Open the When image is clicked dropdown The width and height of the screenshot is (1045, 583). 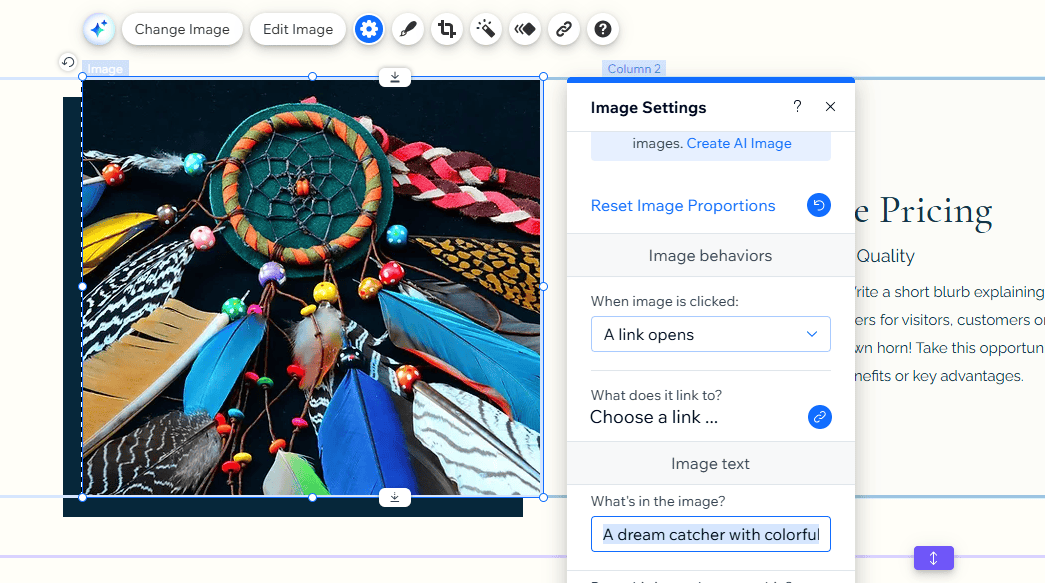coord(710,334)
